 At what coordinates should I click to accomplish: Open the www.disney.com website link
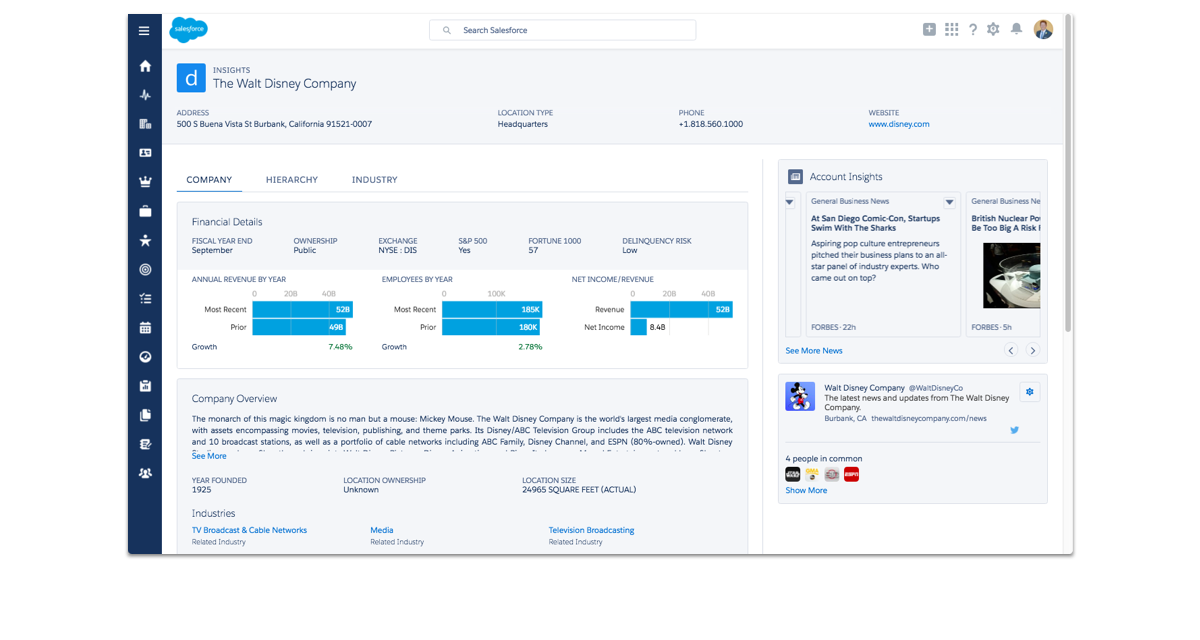pyautogui.click(x=898, y=124)
